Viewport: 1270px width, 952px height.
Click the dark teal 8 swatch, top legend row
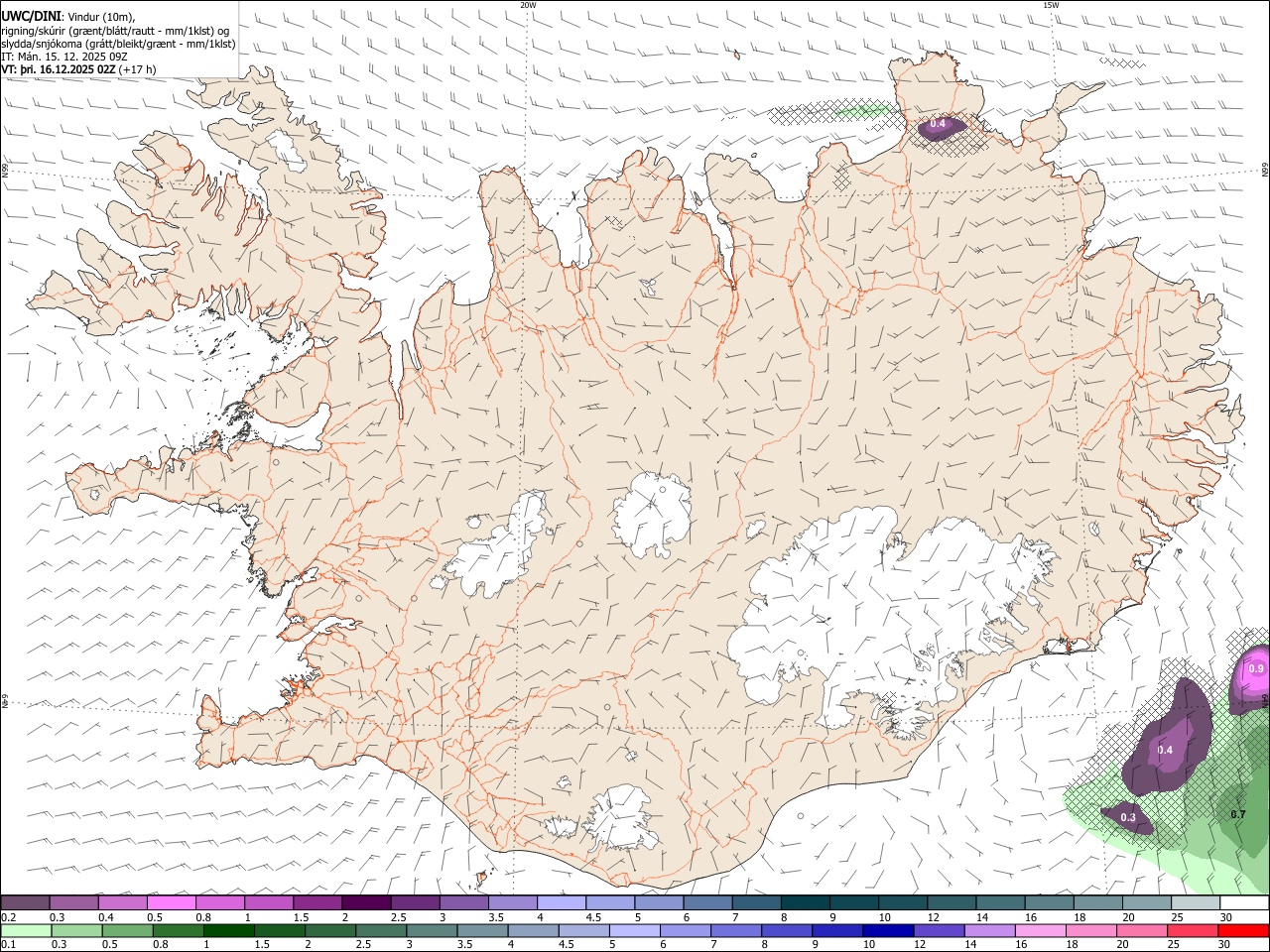pos(805,903)
